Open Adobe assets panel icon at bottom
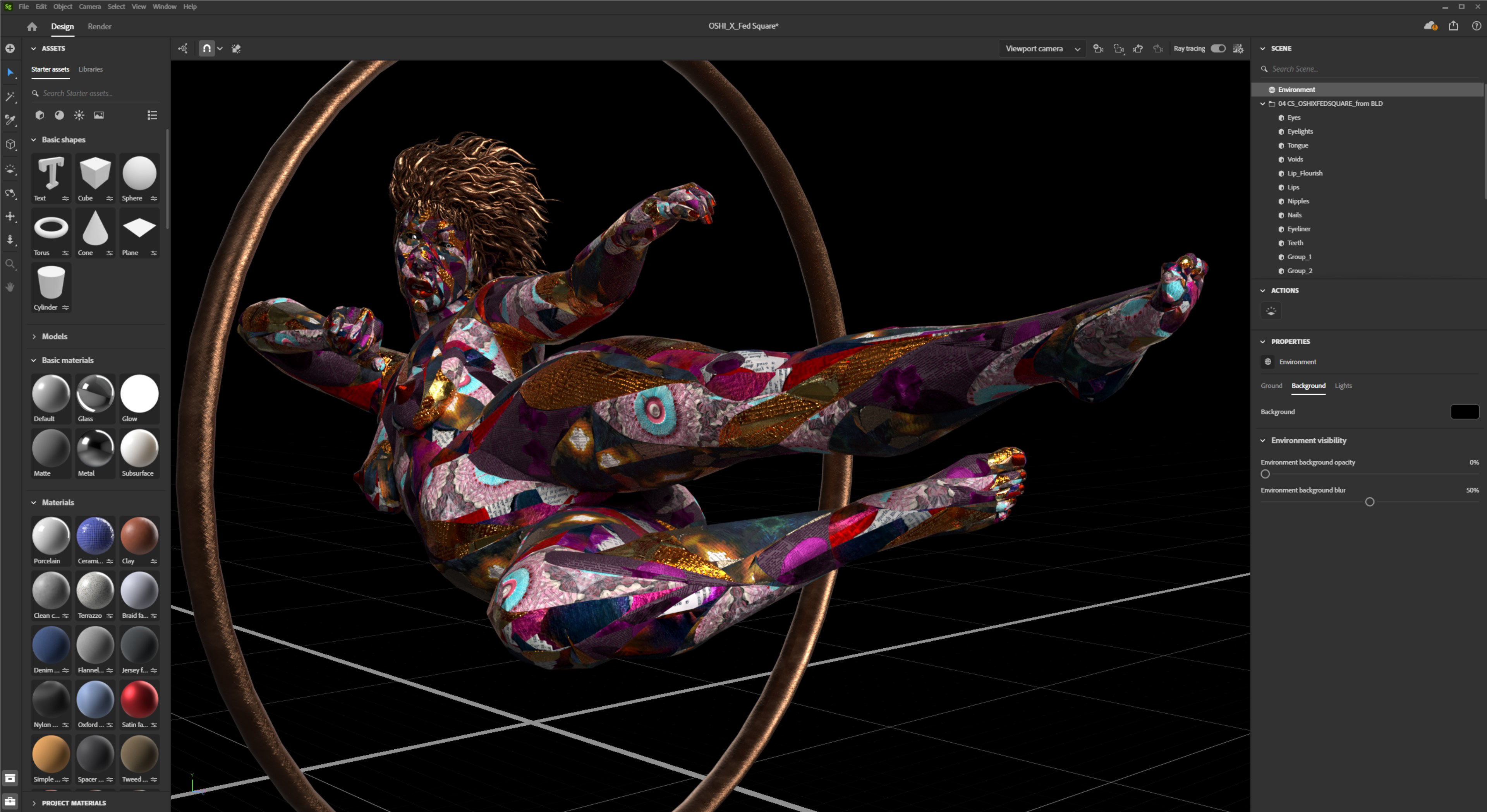Image resolution: width=1487 pixels, height=812 pixels. (10, 778)
